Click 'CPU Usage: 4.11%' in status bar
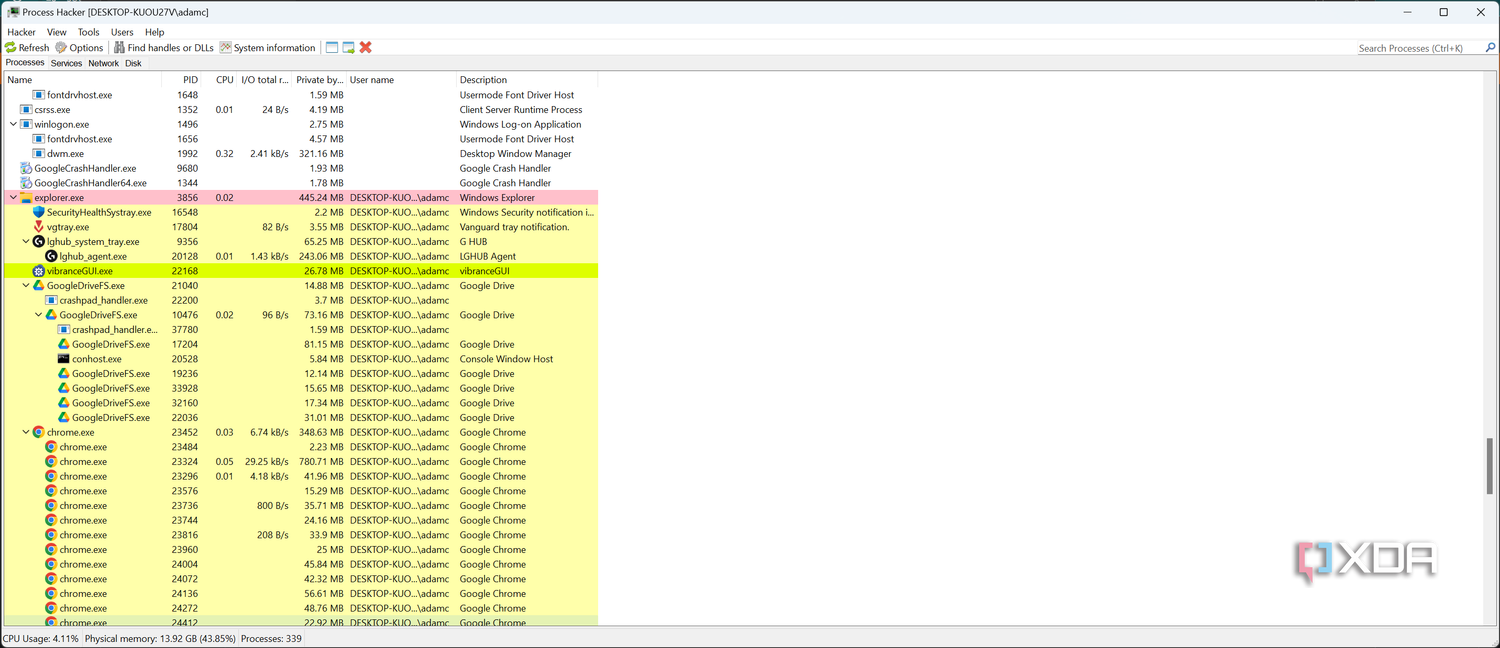 (40, 638)
